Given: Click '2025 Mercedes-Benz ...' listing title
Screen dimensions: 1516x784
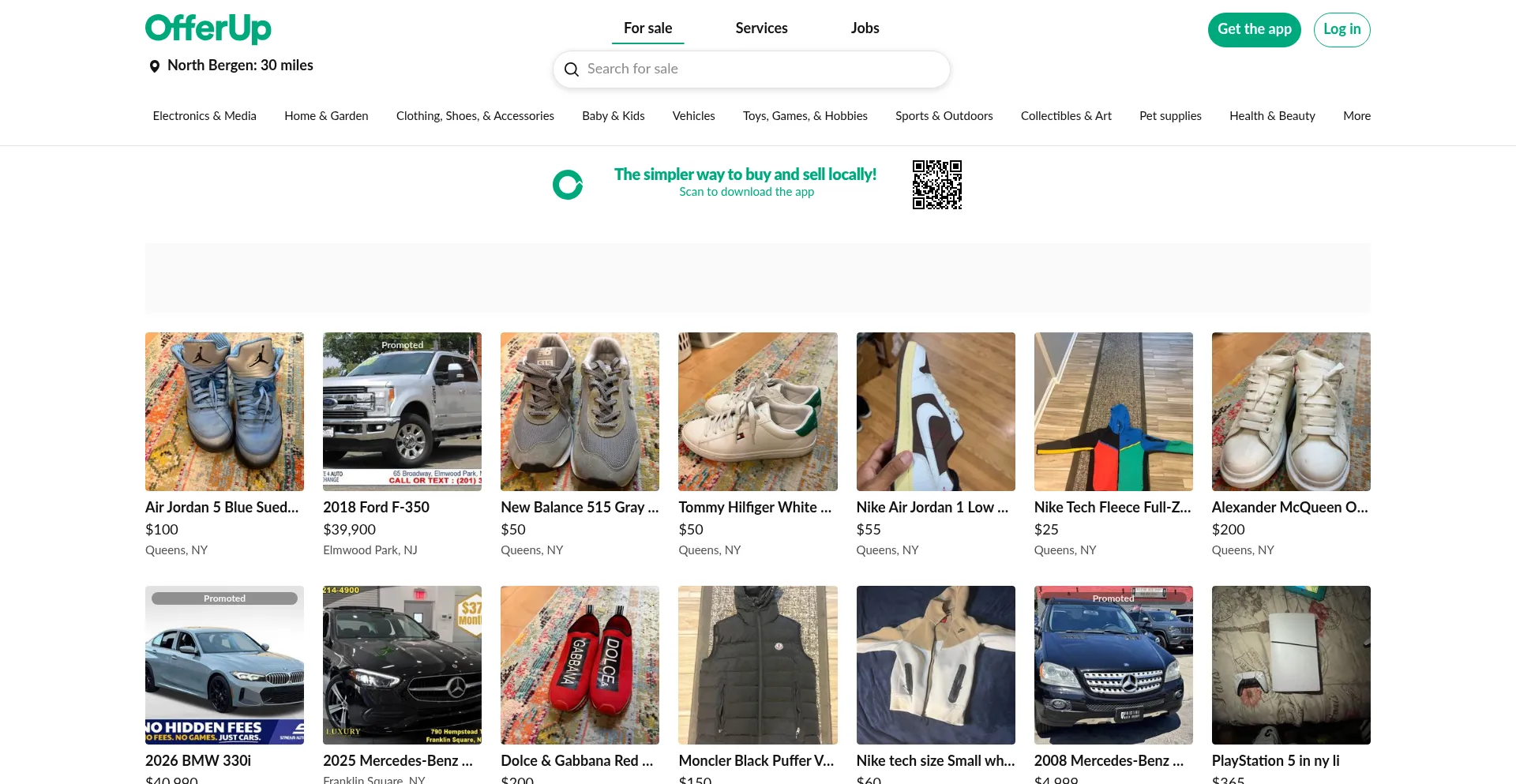Looking at the screenshot, I should click(398, 761).
